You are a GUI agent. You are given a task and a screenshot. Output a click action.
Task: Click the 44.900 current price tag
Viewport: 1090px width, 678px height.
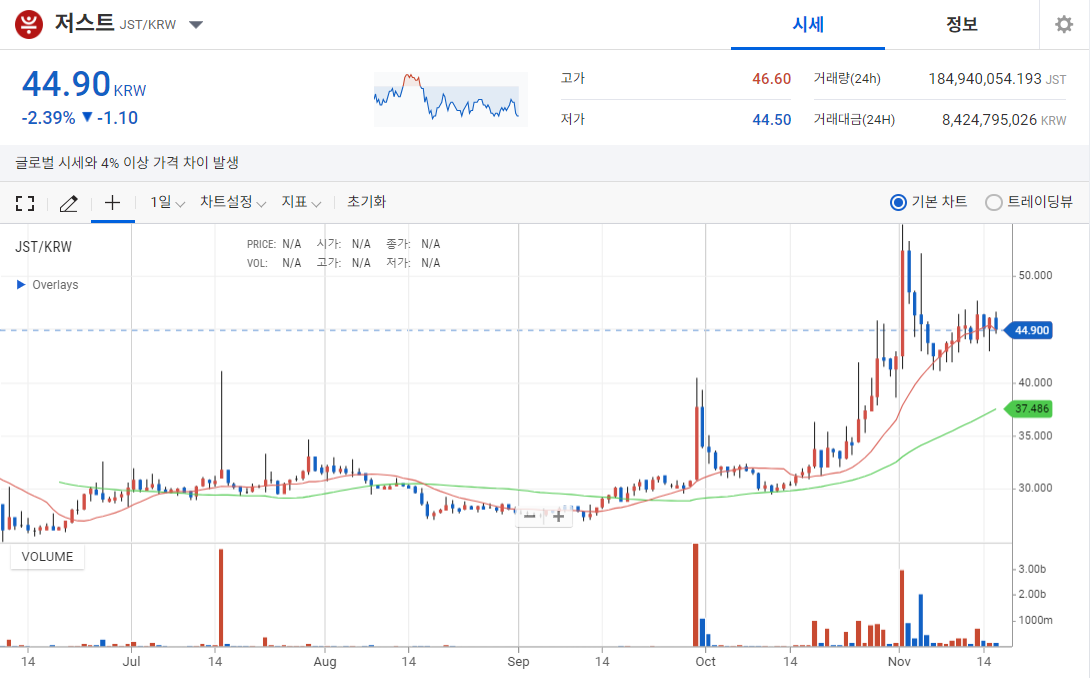tap(1030, 330)
